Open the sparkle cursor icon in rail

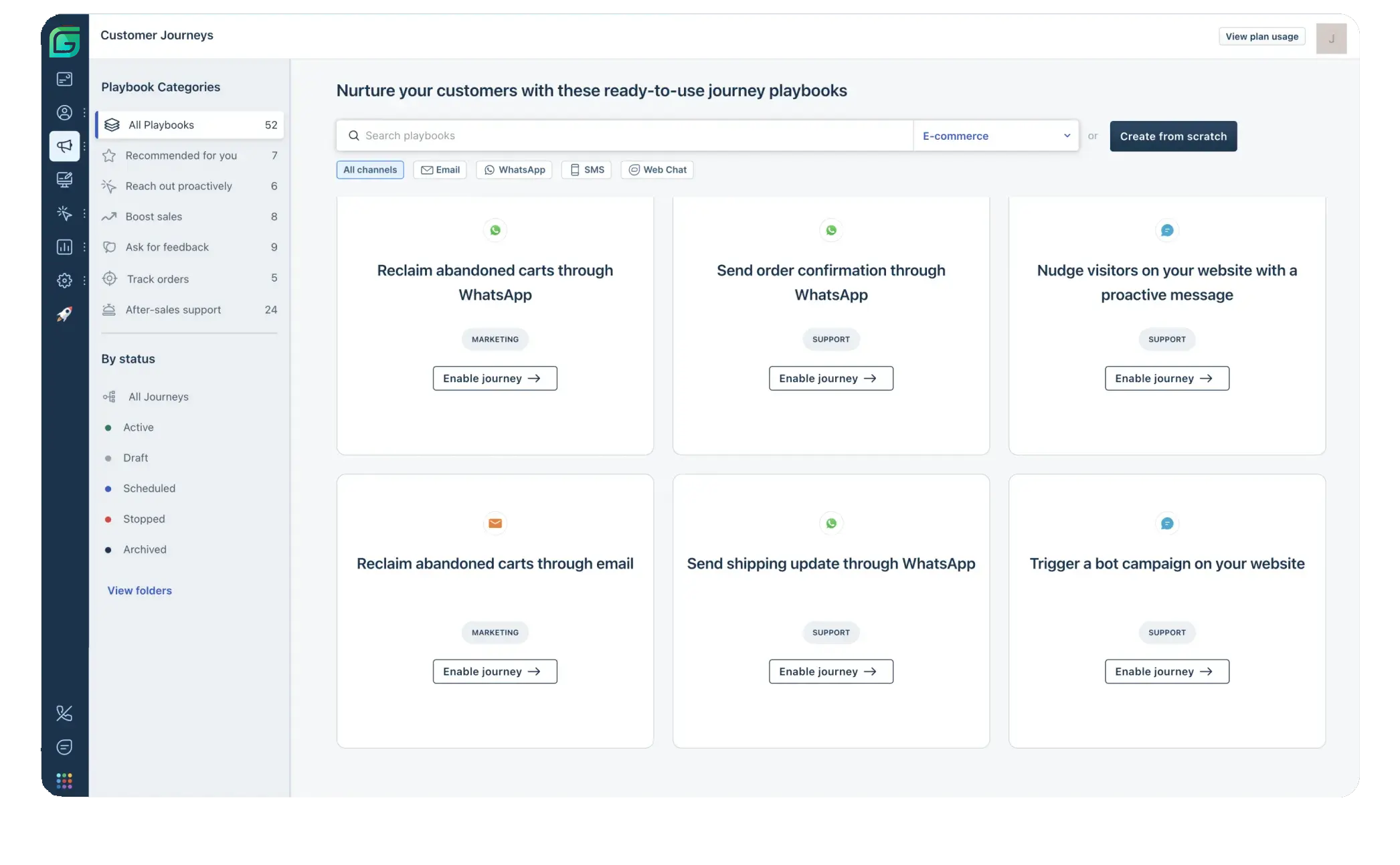[64, 213]
